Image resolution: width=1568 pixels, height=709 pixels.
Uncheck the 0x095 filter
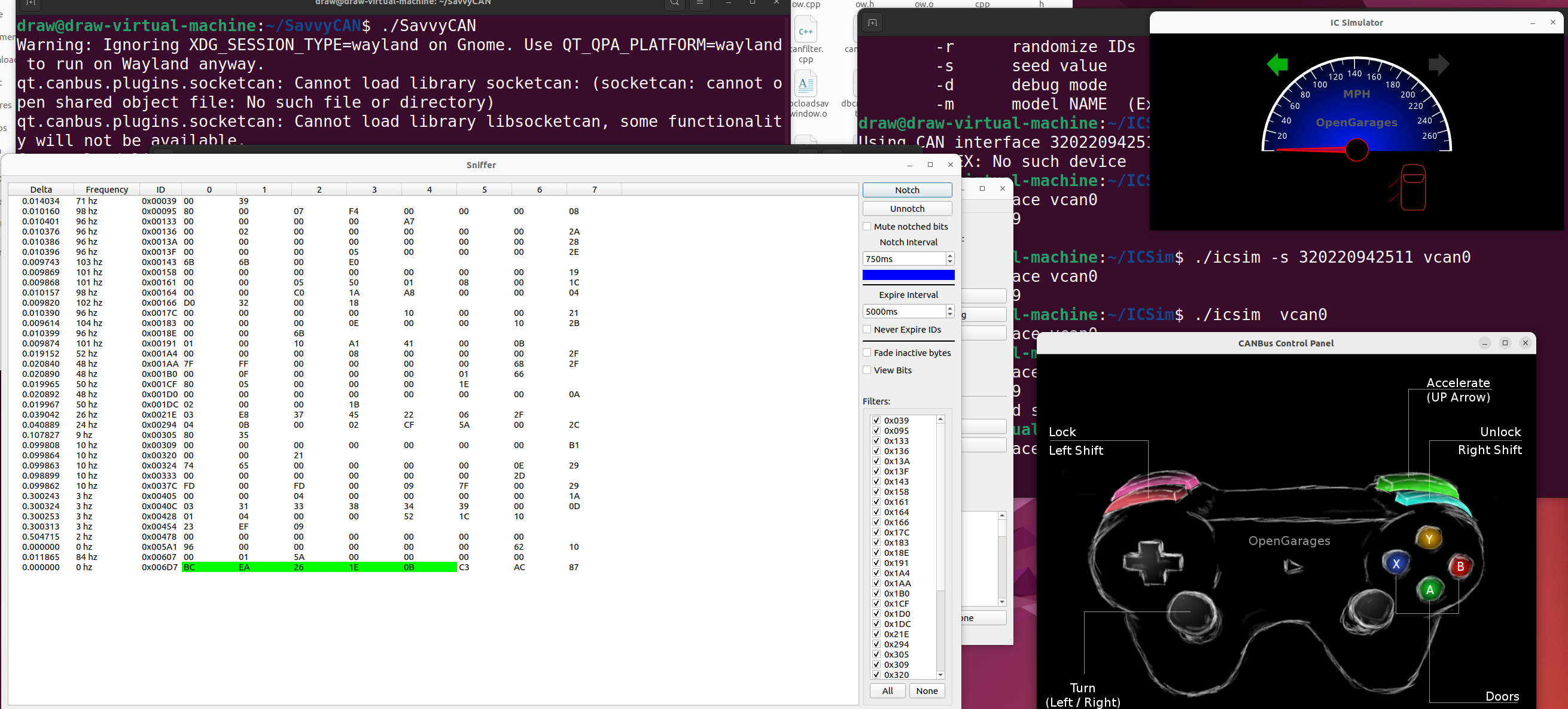876,431
